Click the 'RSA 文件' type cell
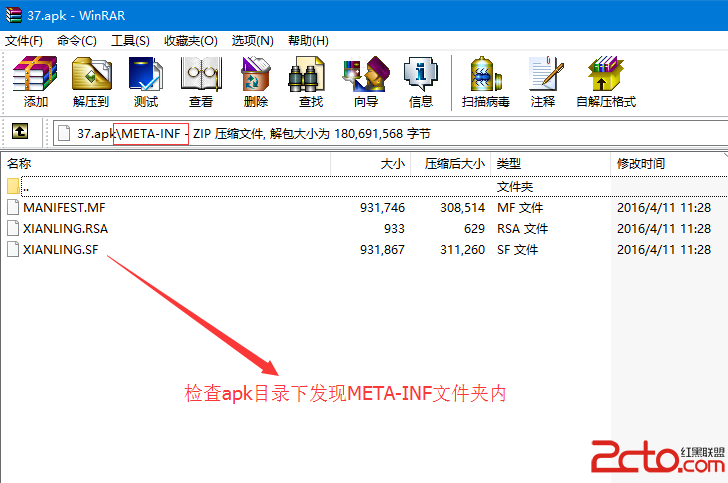The width and height of the screenshot is (728, 483). 522,228
